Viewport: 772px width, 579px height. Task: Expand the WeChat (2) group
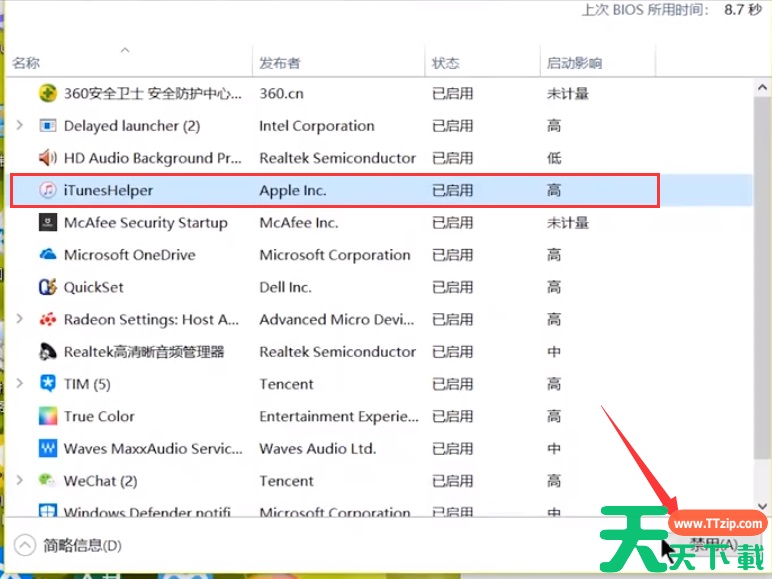(20, 480)
